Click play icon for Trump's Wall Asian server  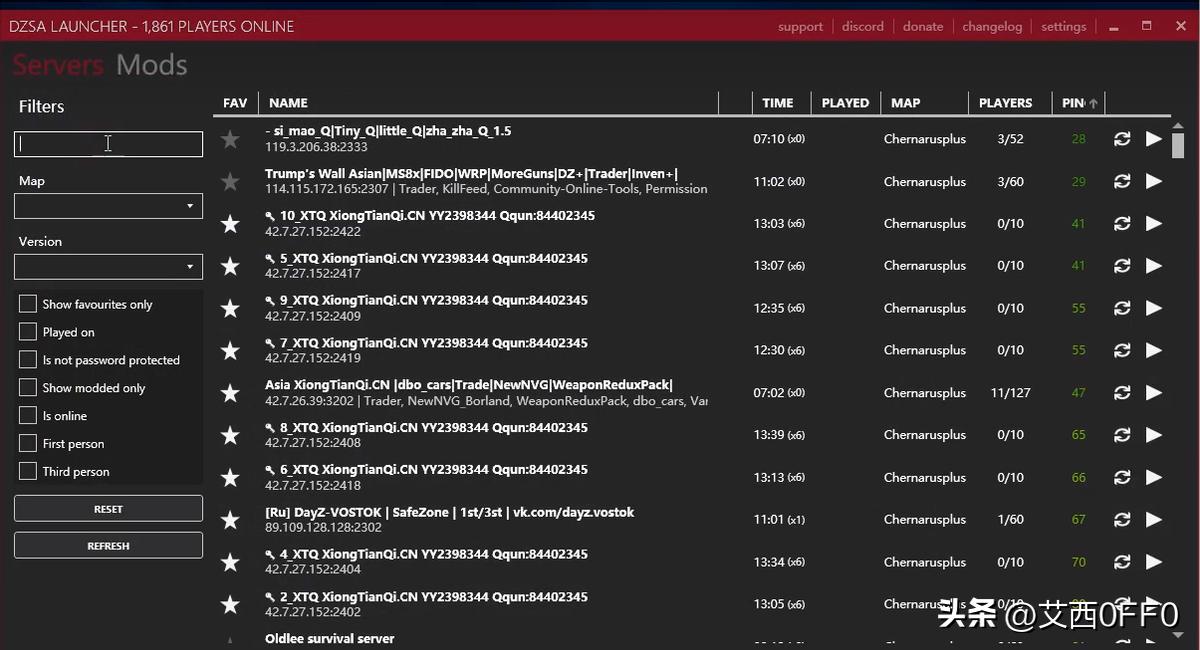point(1153,182)
